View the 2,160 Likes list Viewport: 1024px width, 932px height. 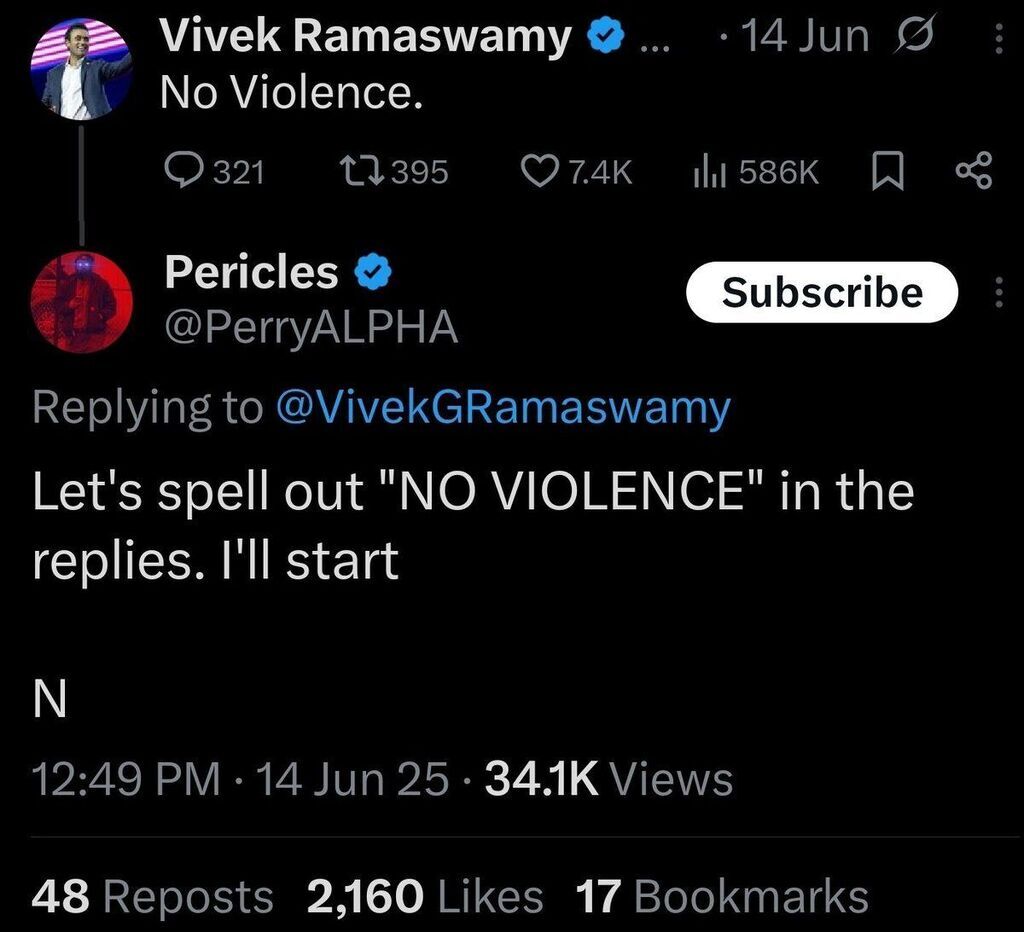click(425, 896)
